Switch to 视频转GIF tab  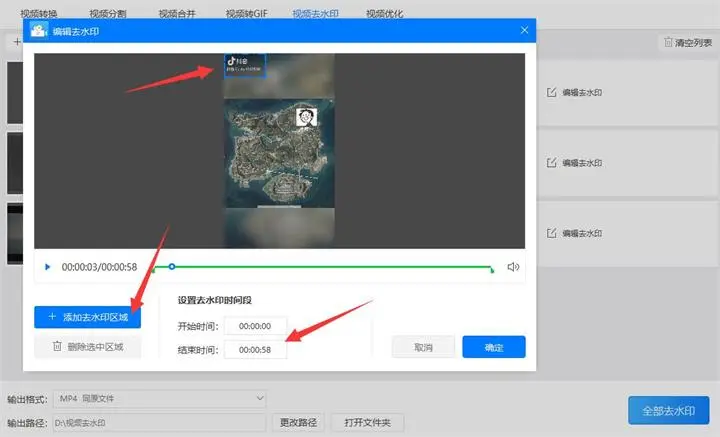point(247,14)
